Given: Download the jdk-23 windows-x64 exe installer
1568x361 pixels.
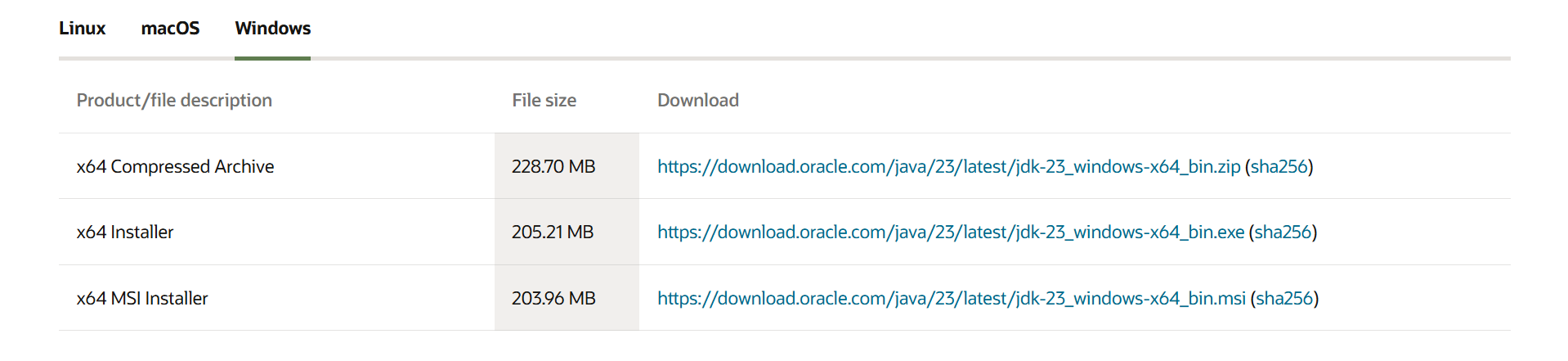Looking at the screenshot, I should [950, 232].
